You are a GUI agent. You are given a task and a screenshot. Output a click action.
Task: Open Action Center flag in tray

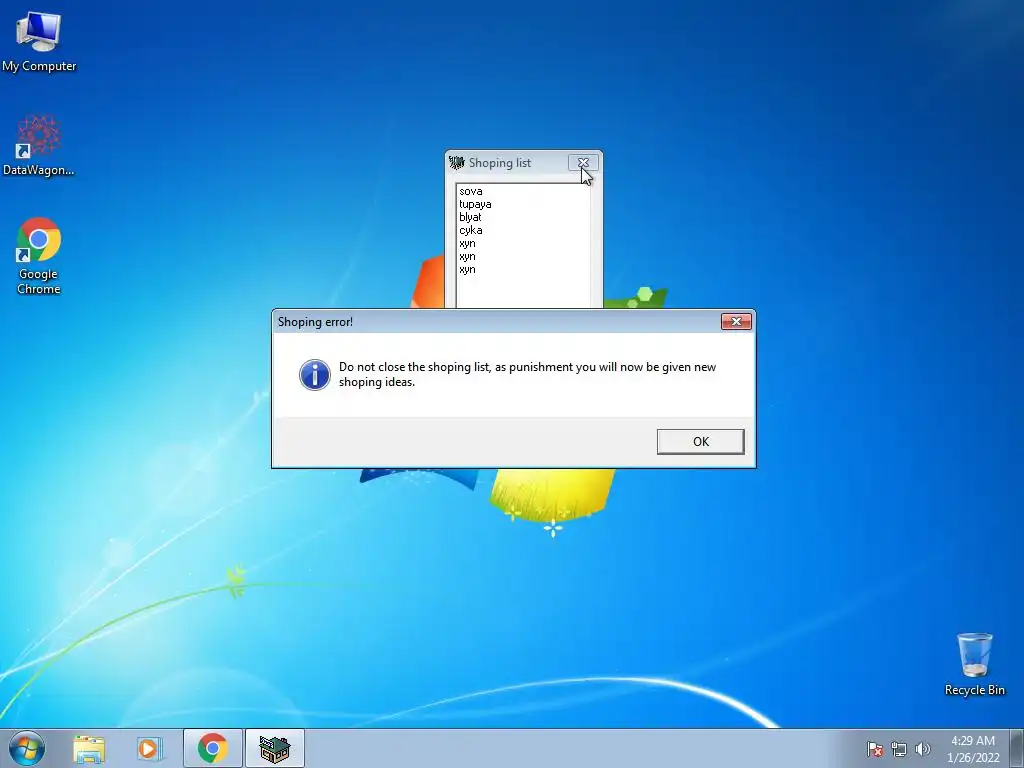click(x=874, y=749)
